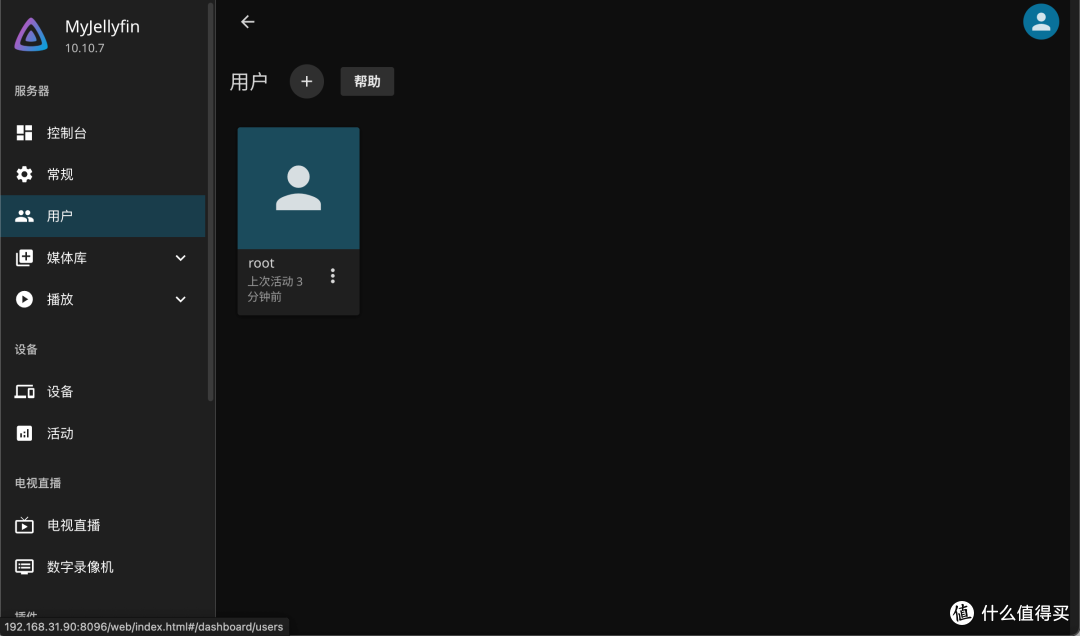Click the 媒体库 library icon
The image size is (1080, 636).
24,258
